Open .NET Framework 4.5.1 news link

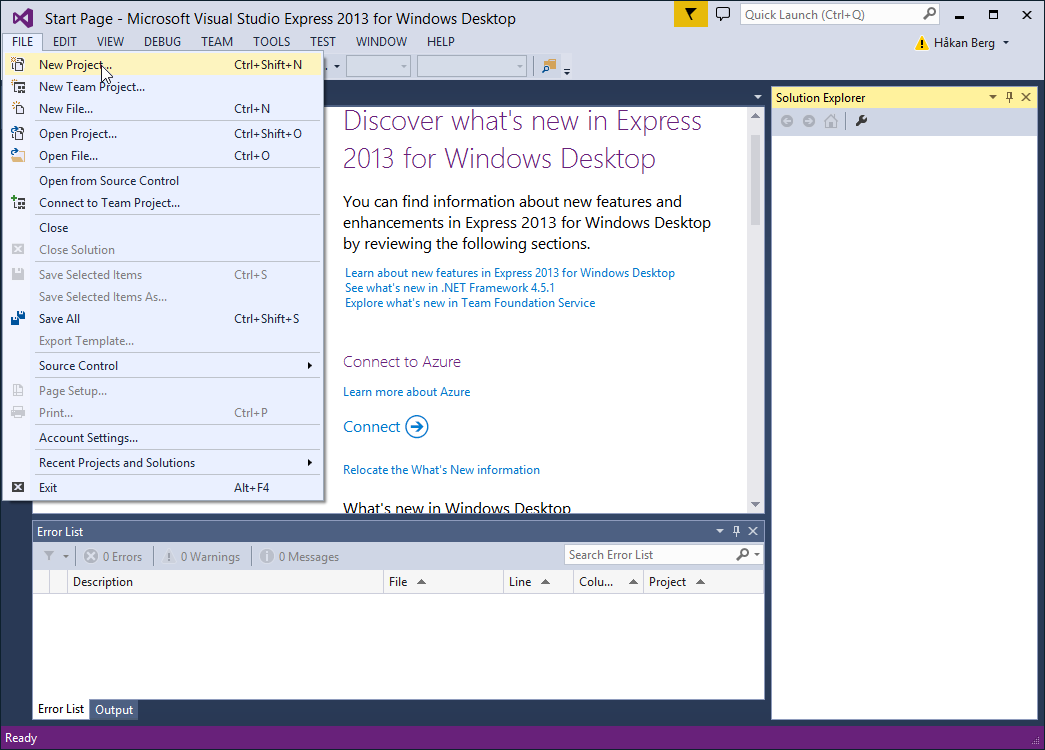449,288
